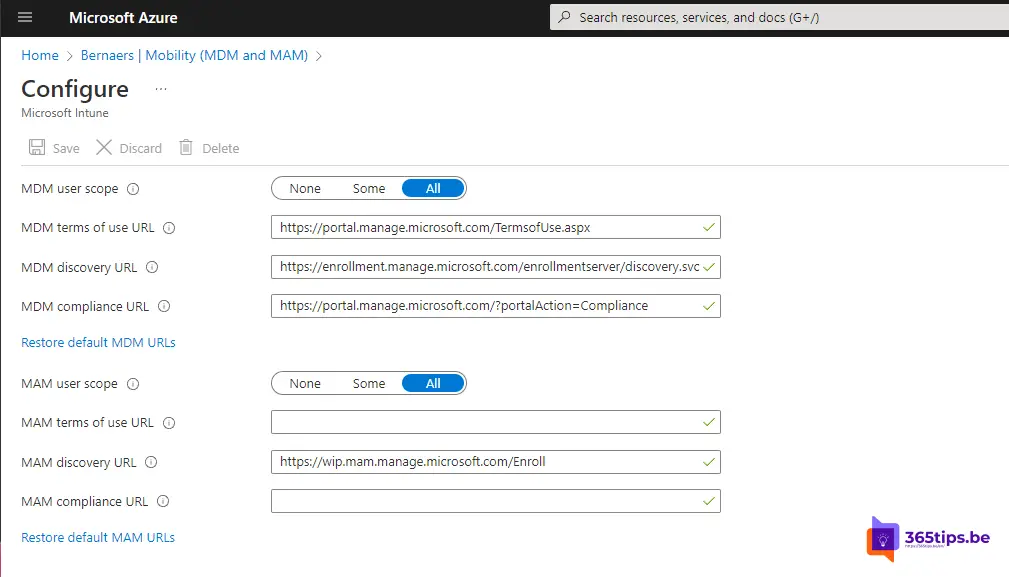
Task: Click the MDM user scope label
Action: [x=69, y=189]
